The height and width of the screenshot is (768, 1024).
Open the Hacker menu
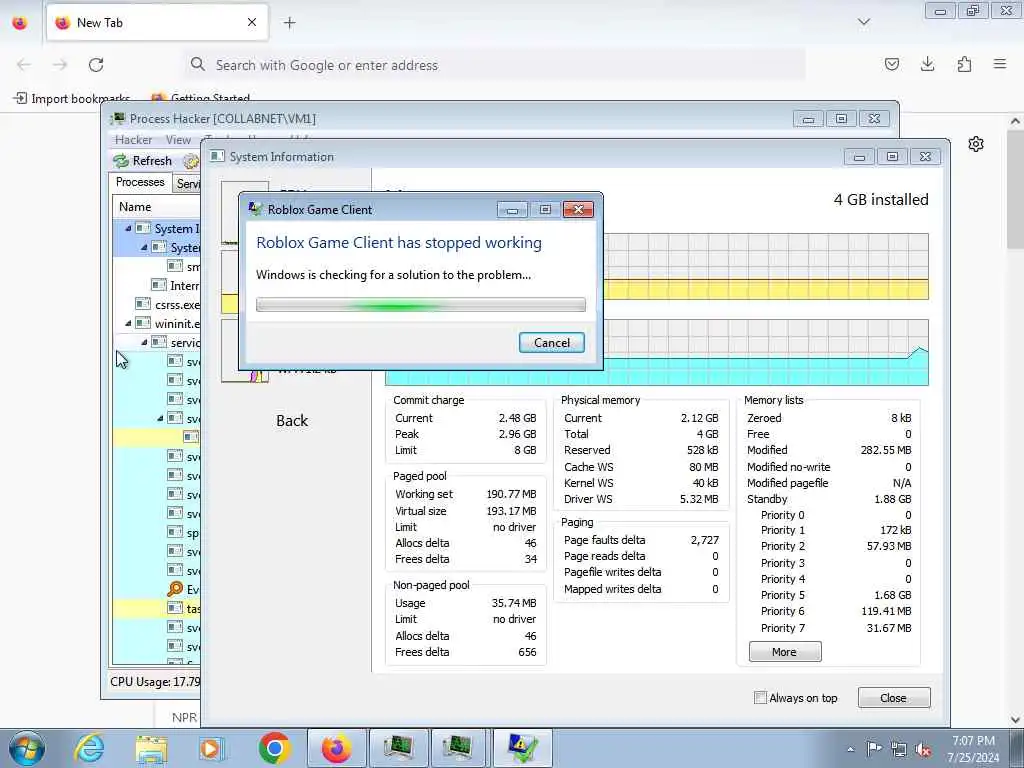pyautogui.click(x=133, y=140)
